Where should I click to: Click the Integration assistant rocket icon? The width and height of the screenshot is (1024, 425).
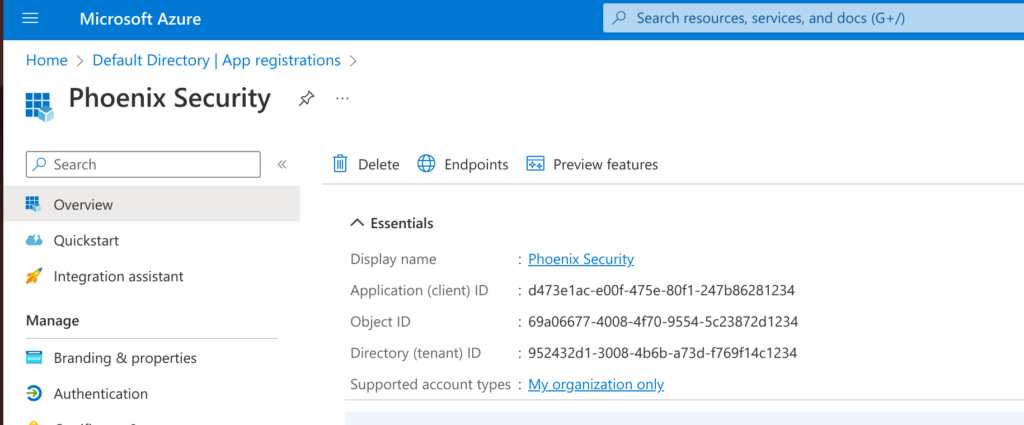click(x=34, y=276)
